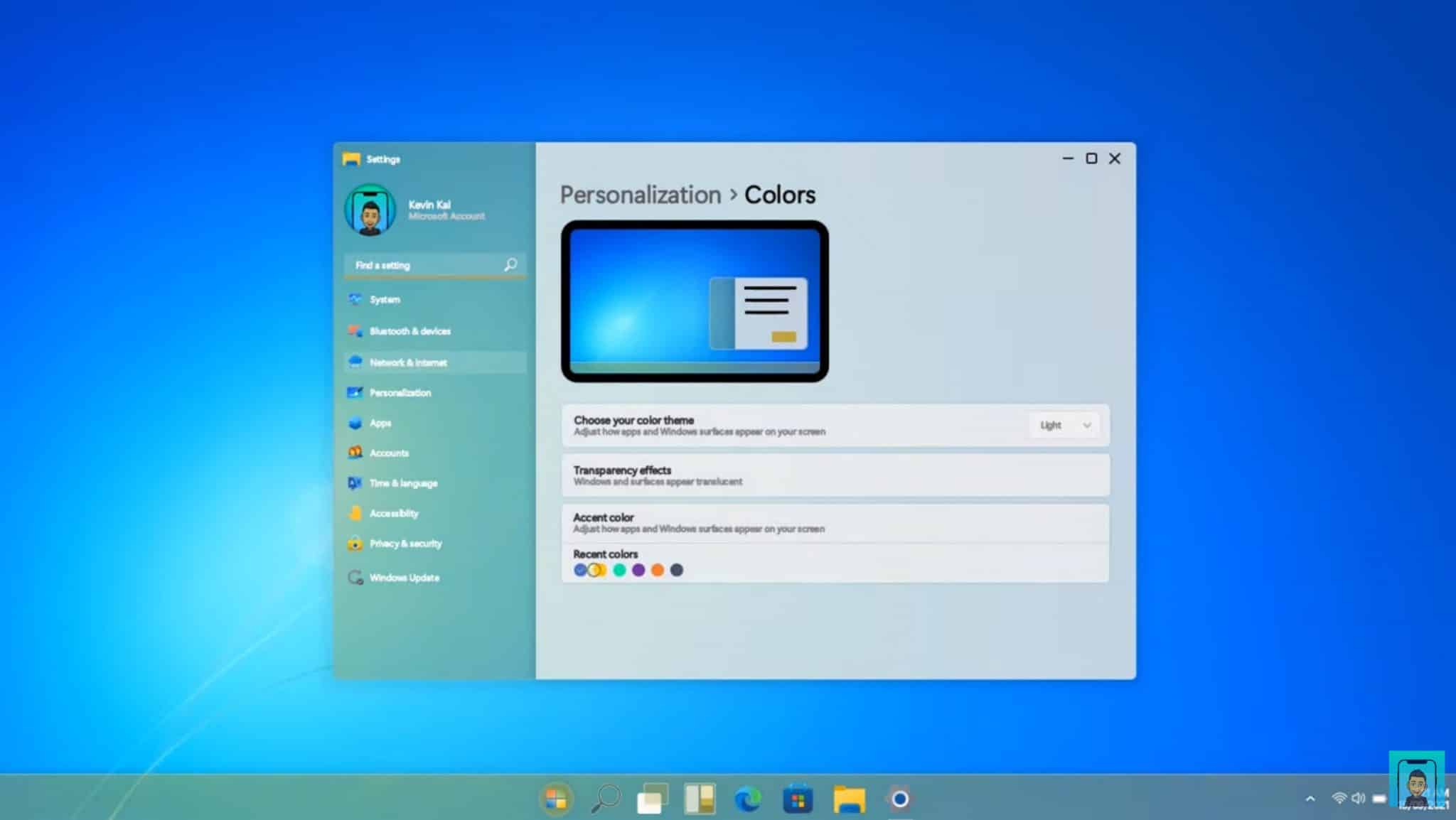
Task: Open Privacy & security settings
Action: point(405,544)
